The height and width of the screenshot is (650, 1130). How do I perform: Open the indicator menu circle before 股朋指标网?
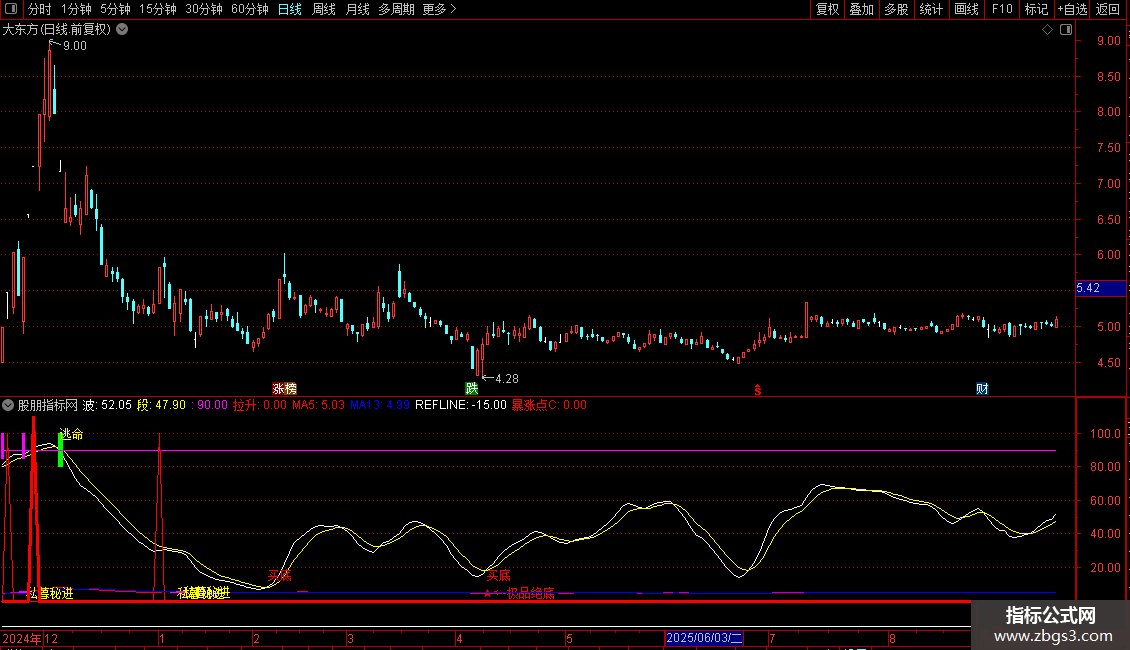tap(8, 405)
